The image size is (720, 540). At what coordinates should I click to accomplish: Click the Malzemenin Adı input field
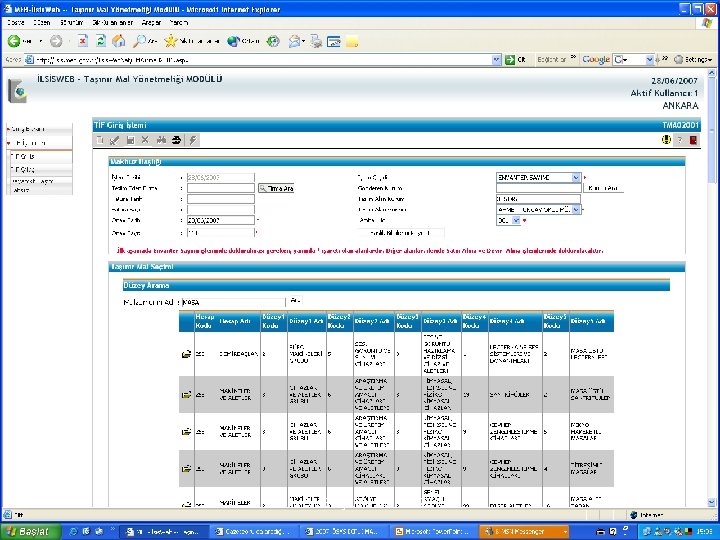pos(234,303)
